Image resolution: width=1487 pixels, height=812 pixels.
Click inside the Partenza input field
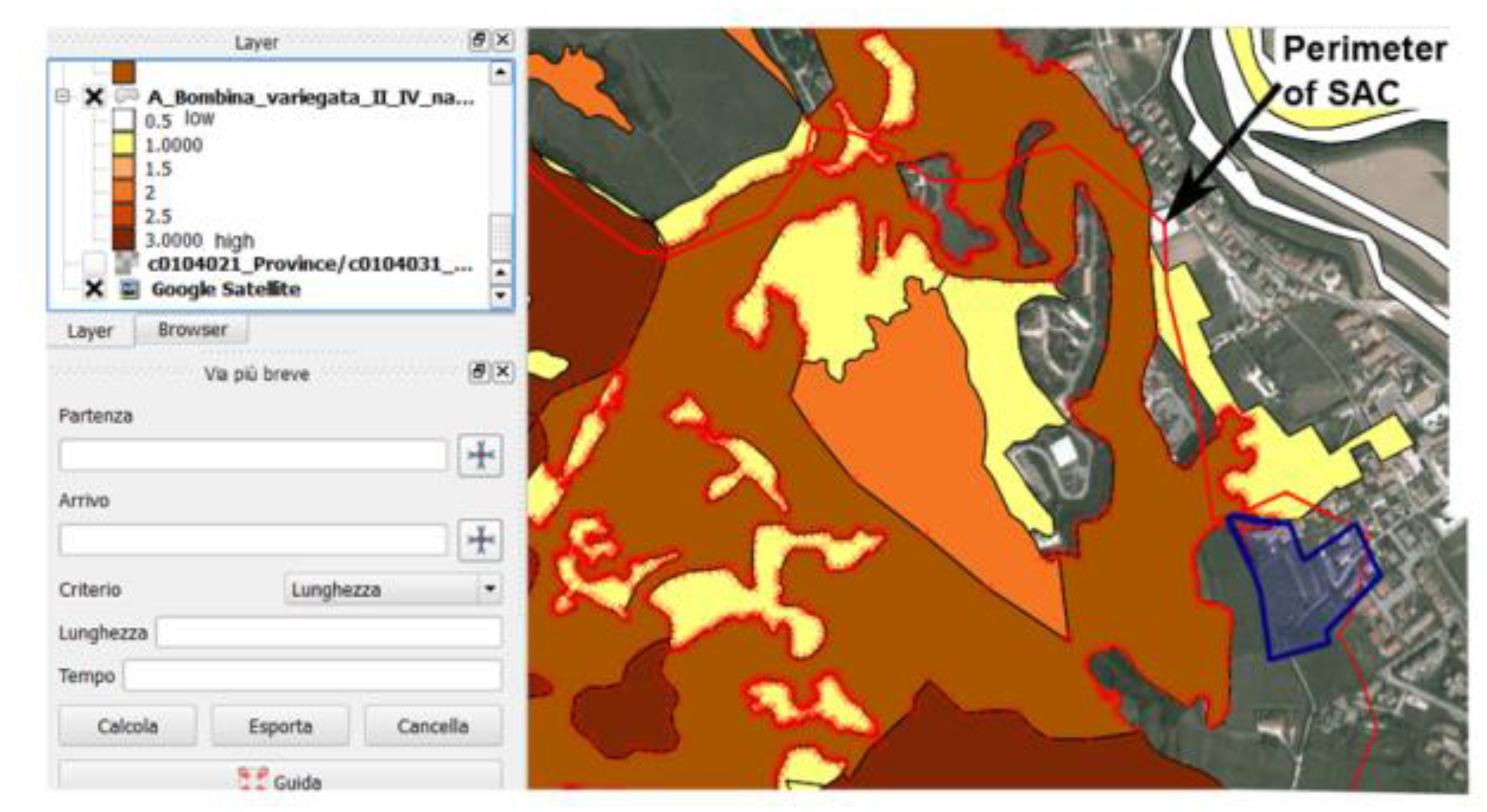point(252,456)
